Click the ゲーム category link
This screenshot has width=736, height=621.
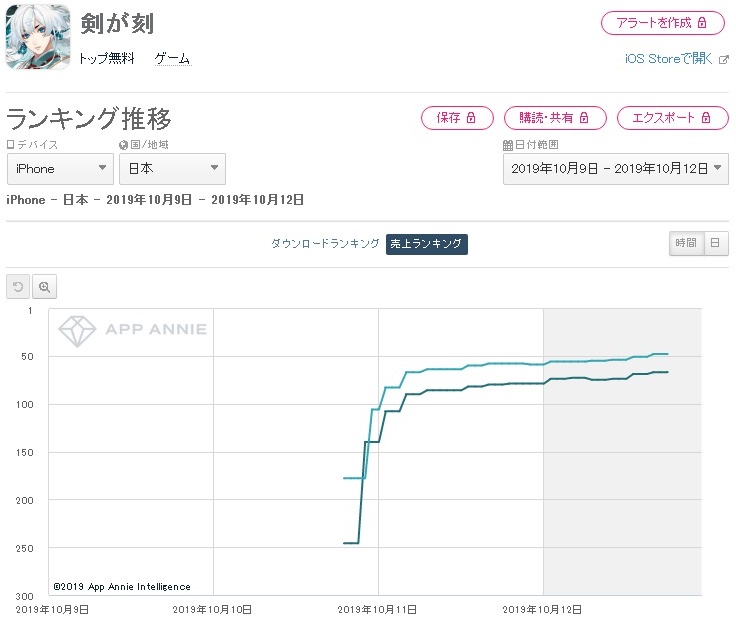tap(172, 59)
